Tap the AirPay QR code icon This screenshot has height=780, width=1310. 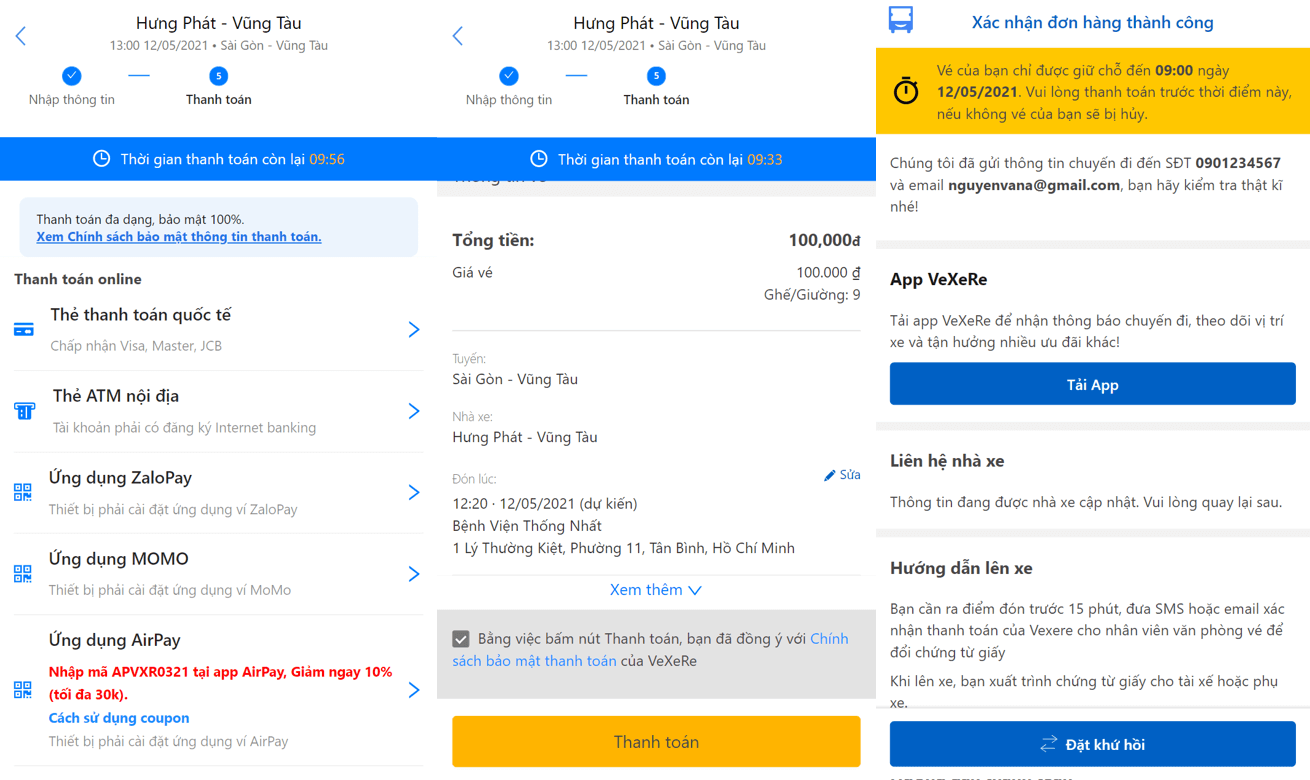pos(23,690)
